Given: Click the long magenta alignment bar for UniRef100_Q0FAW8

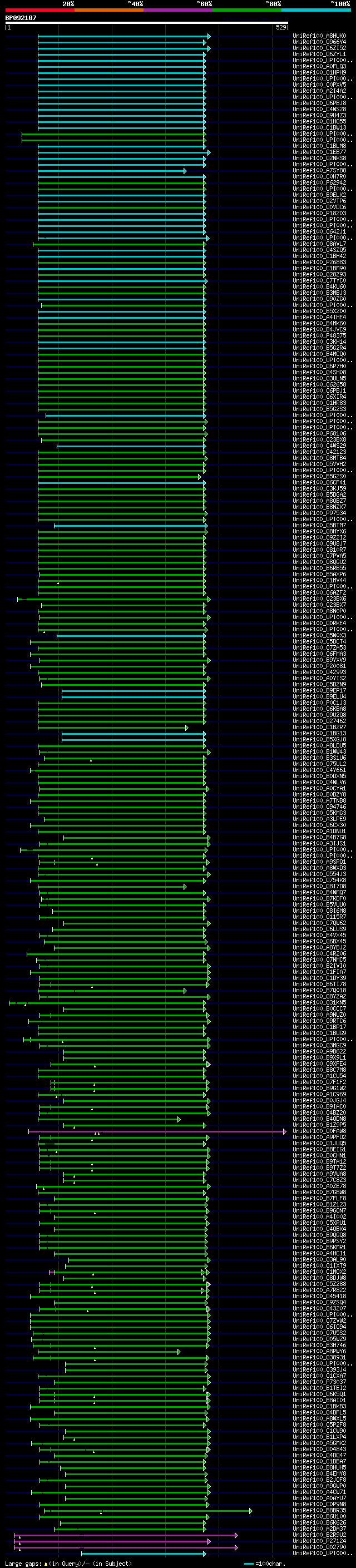Looking at the screenshot, I should pos(157,1131).
